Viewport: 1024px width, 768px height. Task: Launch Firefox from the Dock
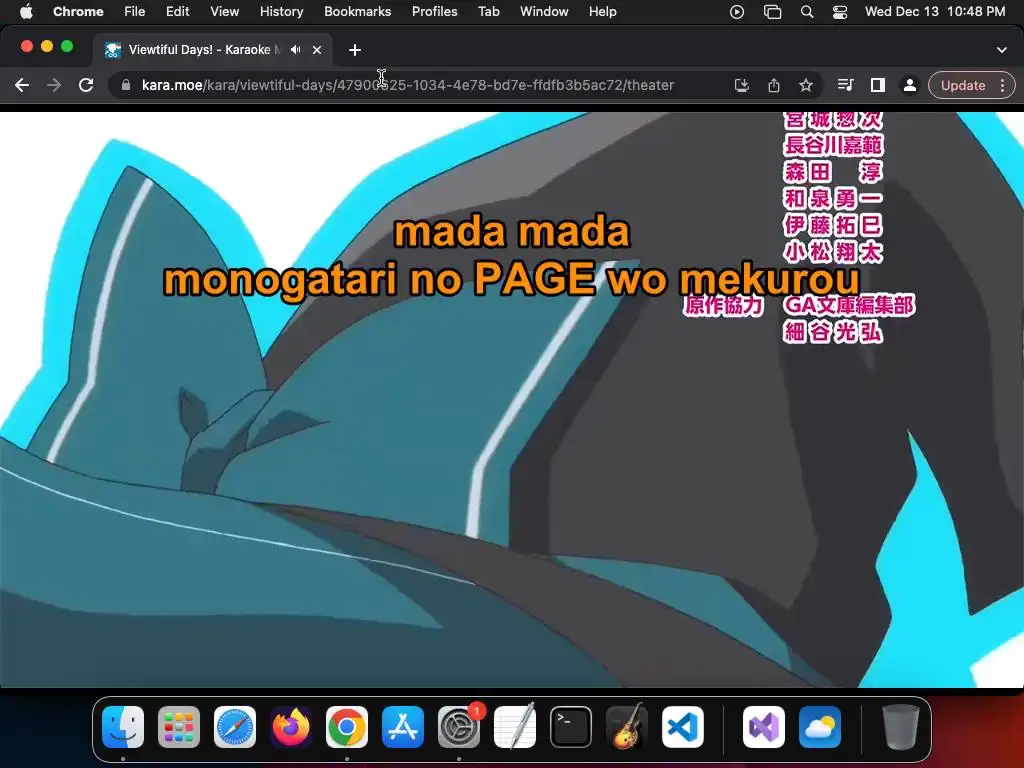click(291, 727)
